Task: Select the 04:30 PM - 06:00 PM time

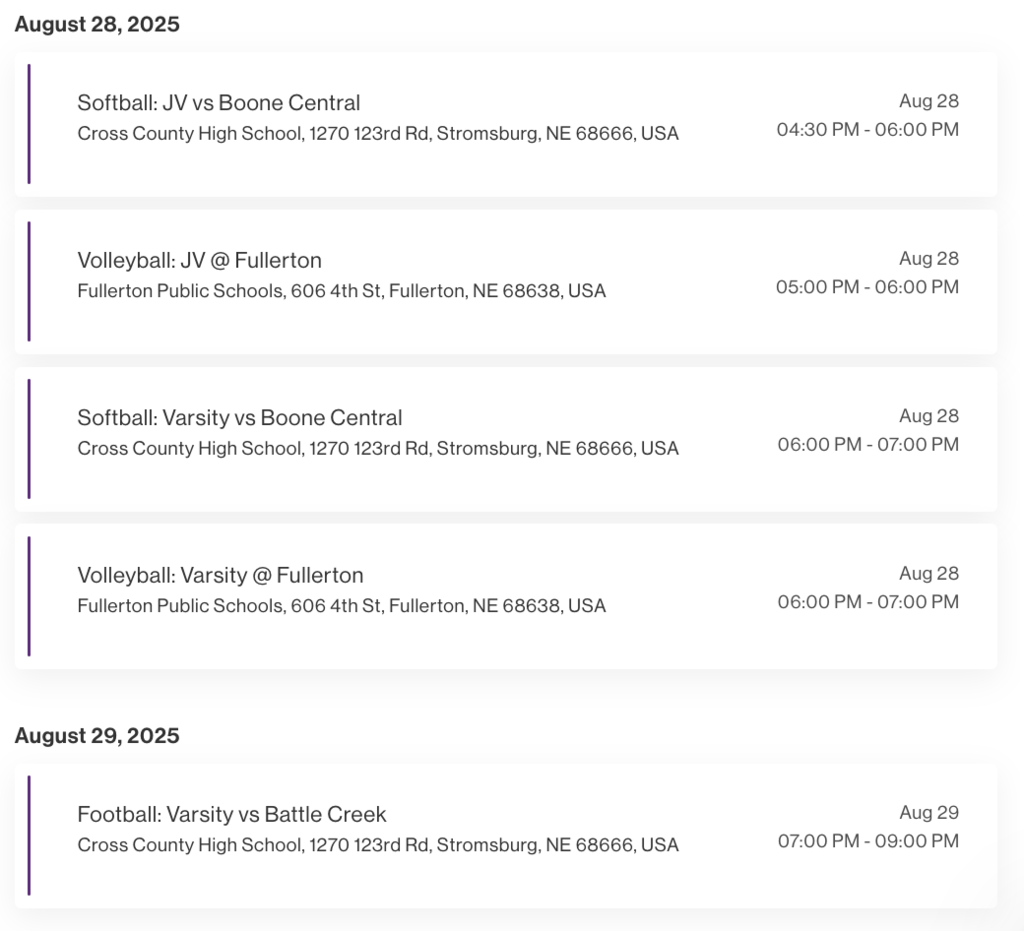Action: click(868, 129)
